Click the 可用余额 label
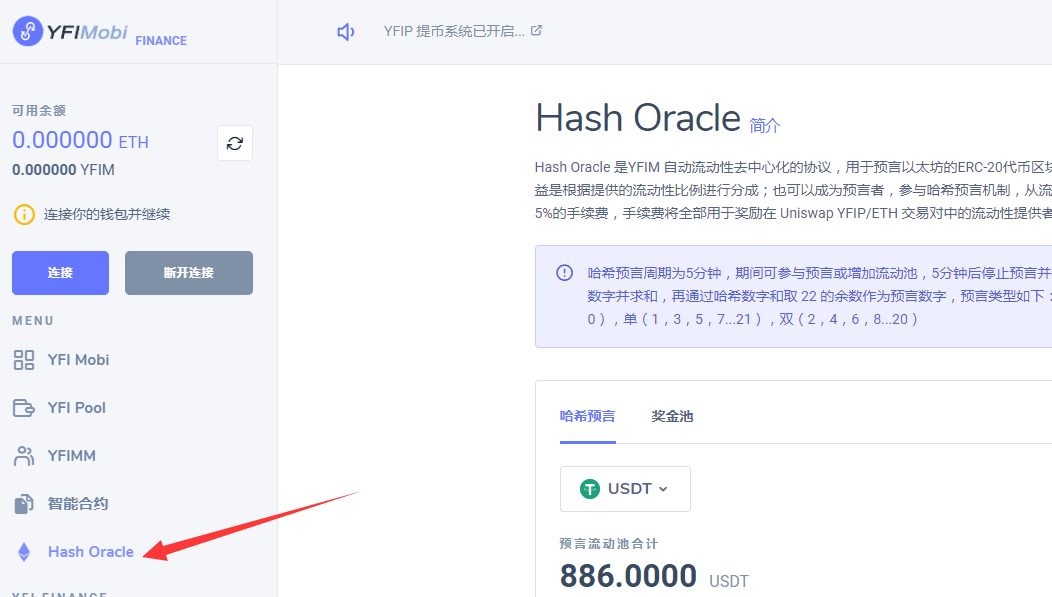The image size is (1052, 597). tap(39, 111)
